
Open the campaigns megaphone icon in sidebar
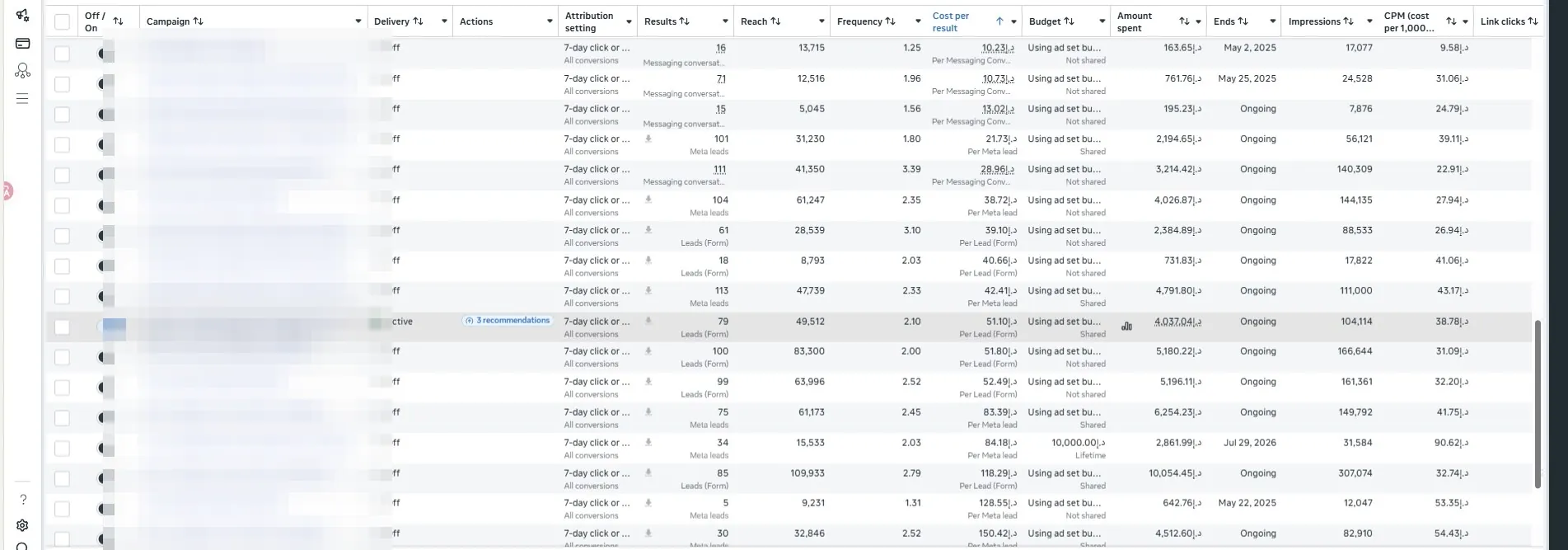(22, 15)
